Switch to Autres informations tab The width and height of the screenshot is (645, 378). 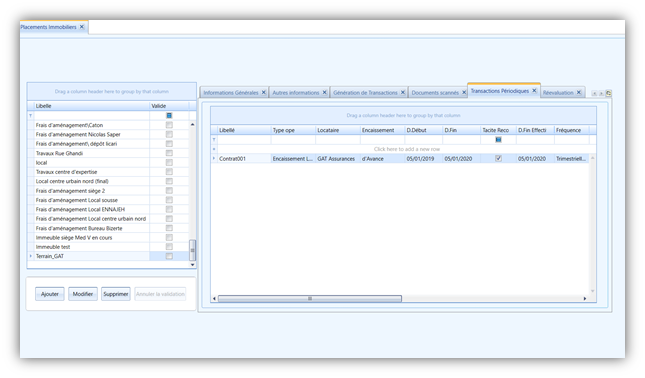pyautogui.click(x=296, y=93)
